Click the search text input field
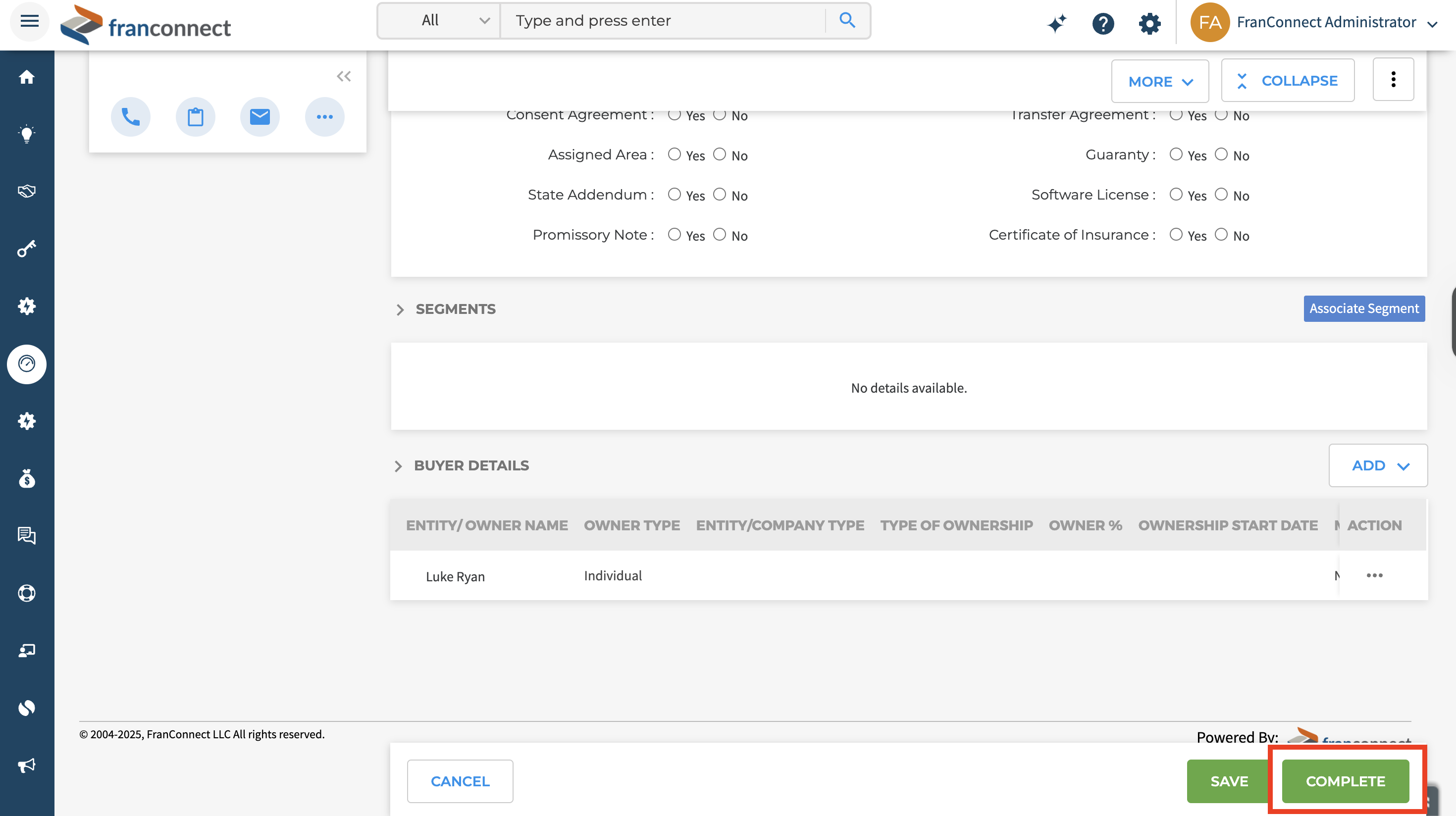This screenshot has width=1456, height=816. 663,20
